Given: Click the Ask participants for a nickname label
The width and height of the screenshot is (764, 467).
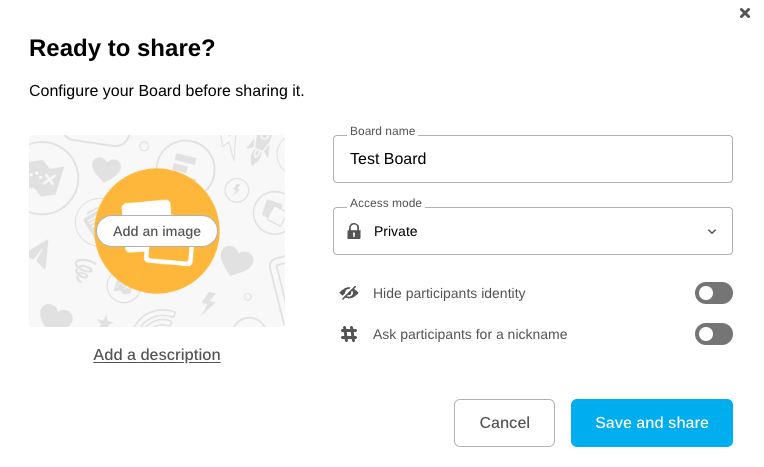Looking at the screenshot, I should [x=470, y=334].
